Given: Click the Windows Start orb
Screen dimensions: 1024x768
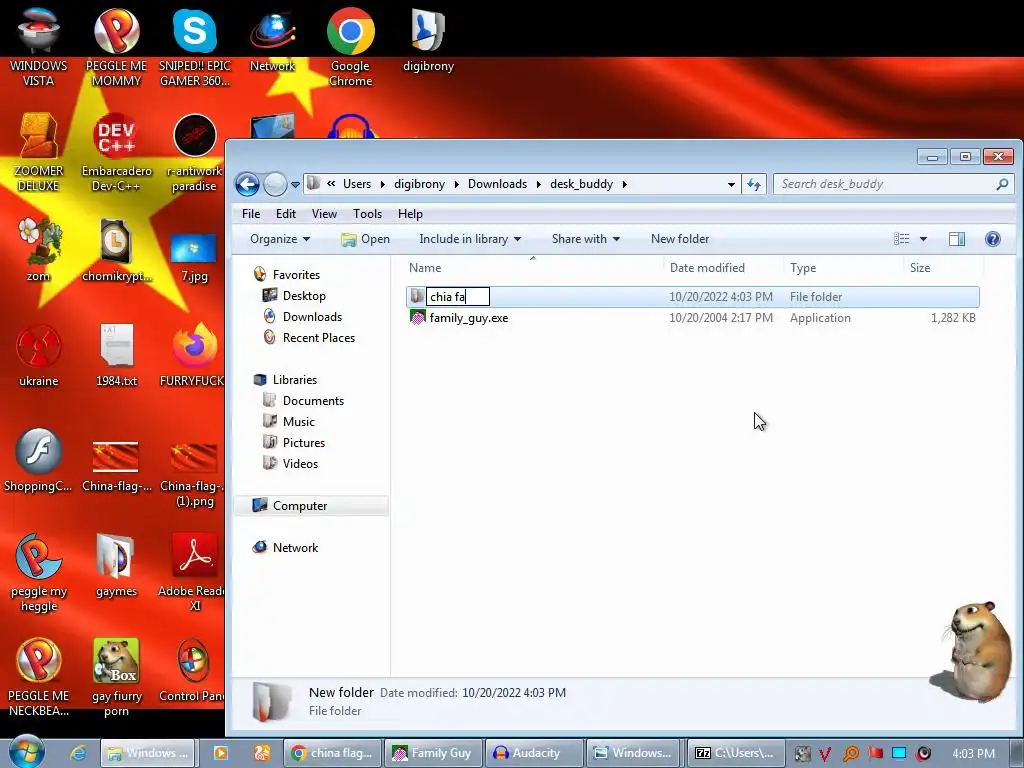Looking at the screenshot, I should 26,752.
